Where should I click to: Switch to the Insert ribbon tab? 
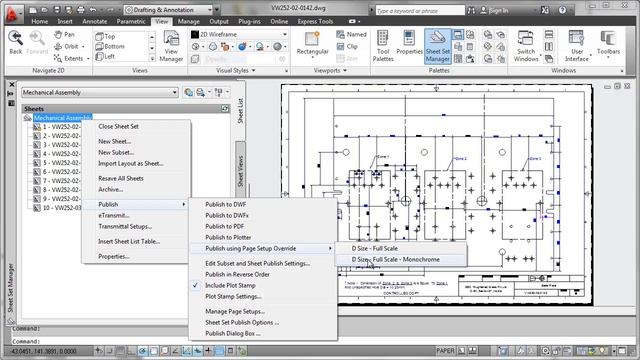[x=65, y=21]
